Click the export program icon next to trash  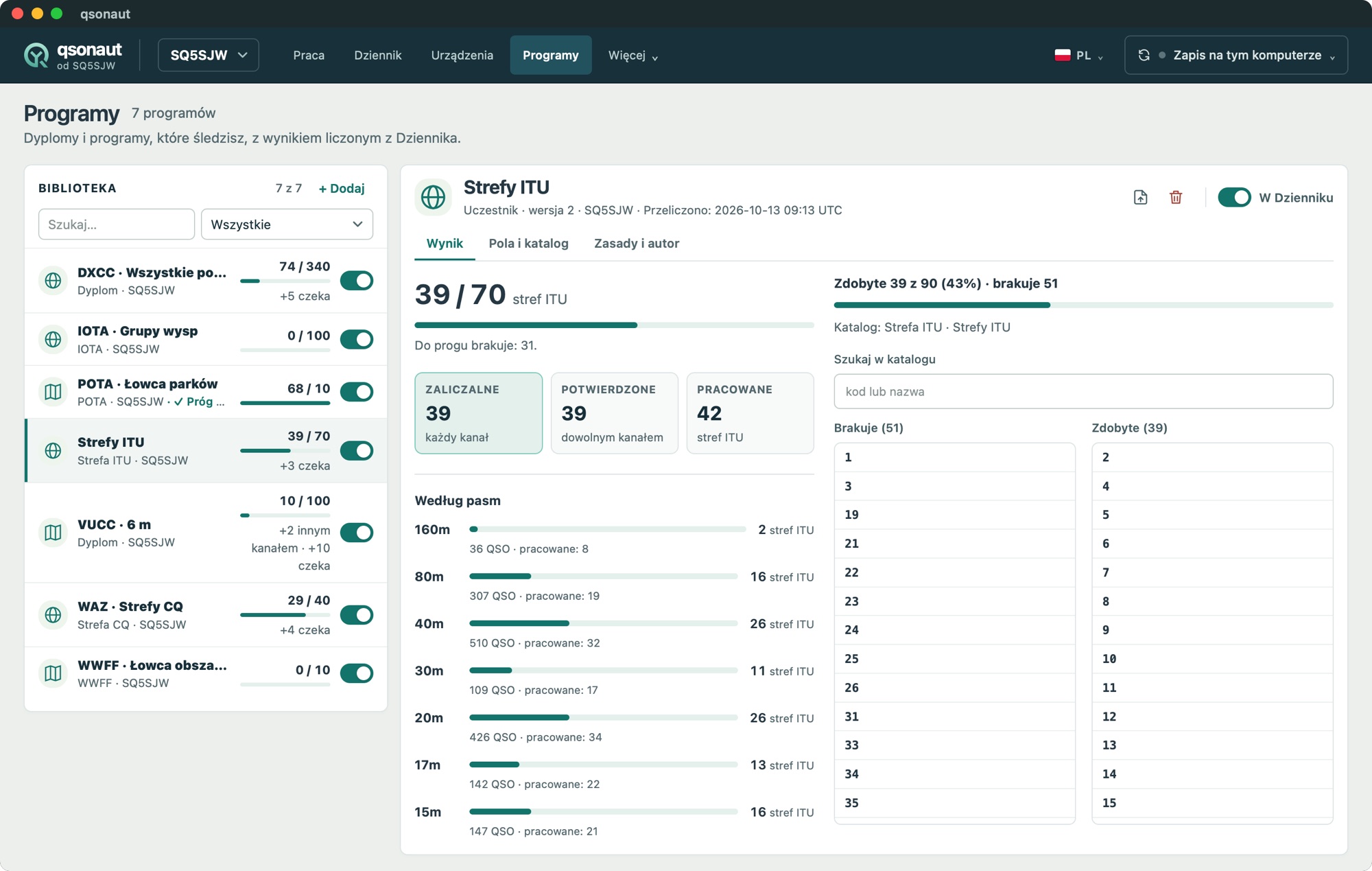[1140, 198]
